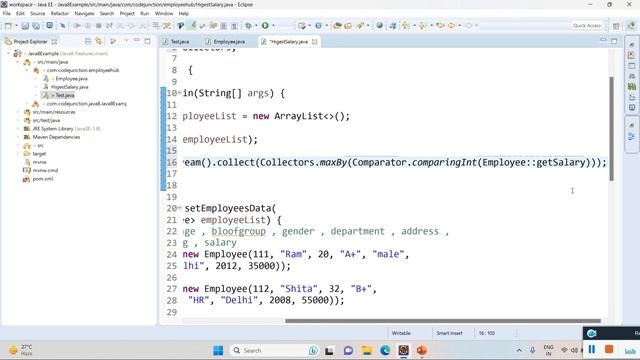Open the Navigate menu
Image resolution: width=640 pixels, height=360 pixels.
point(84,13)
